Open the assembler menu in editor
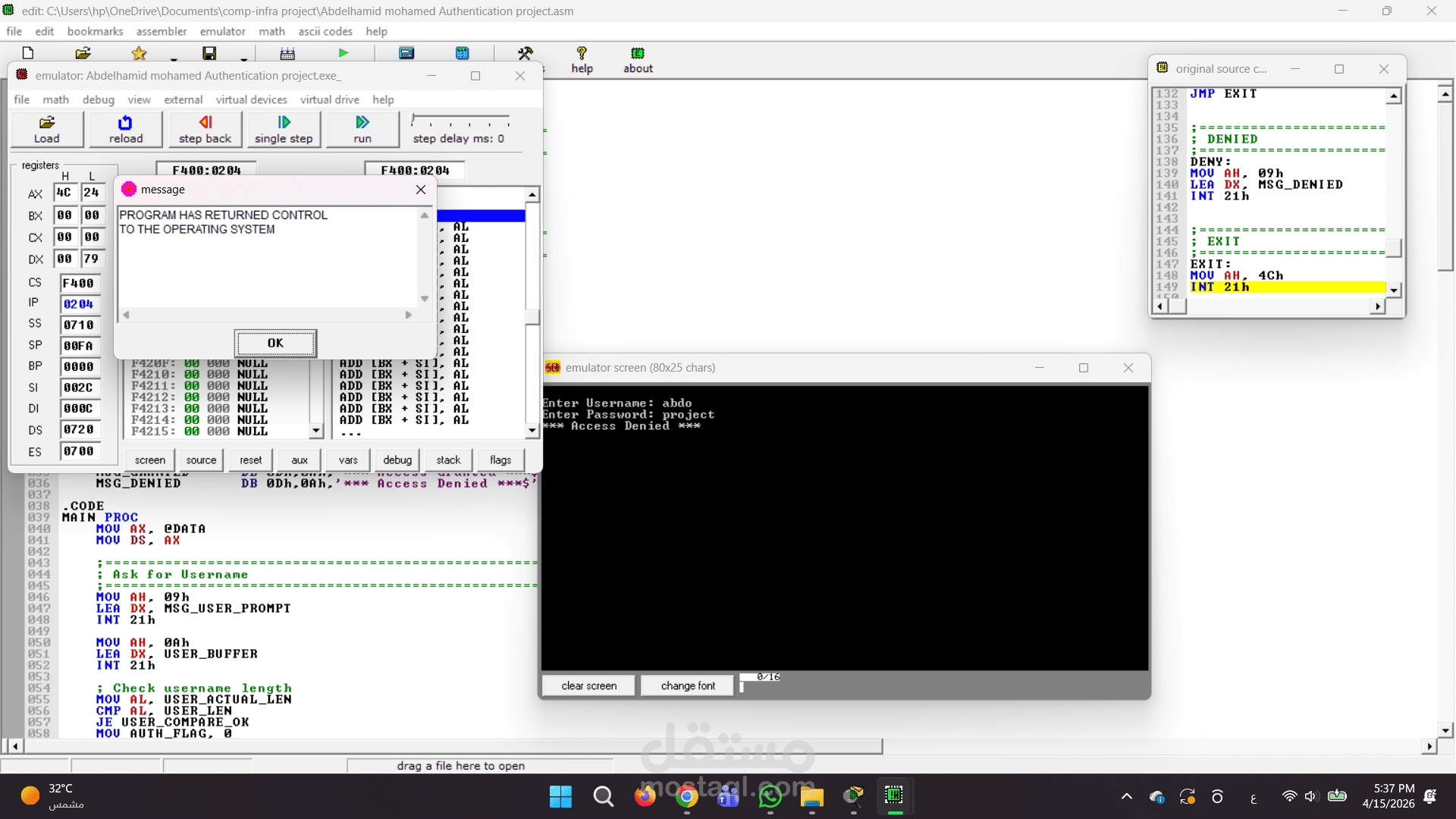The width and height of the screenshot is (1456, 819). pyautogui.click(x=161, y=31)
